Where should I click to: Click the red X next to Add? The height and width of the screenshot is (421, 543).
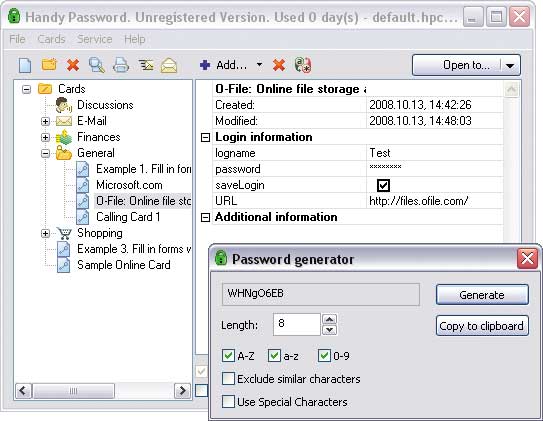(x=279, y=65)
